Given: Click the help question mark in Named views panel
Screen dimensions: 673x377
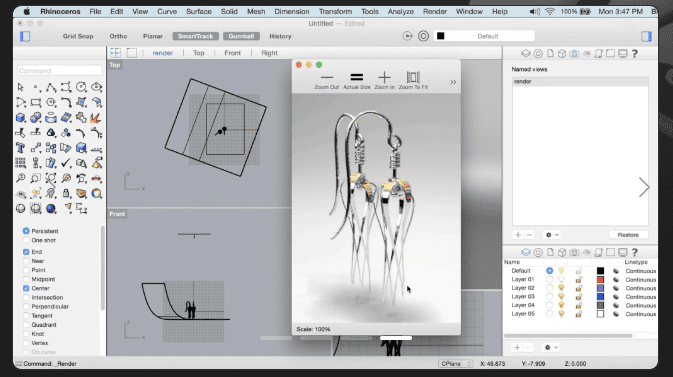Looking at the screenshot, I should point(635,54).
